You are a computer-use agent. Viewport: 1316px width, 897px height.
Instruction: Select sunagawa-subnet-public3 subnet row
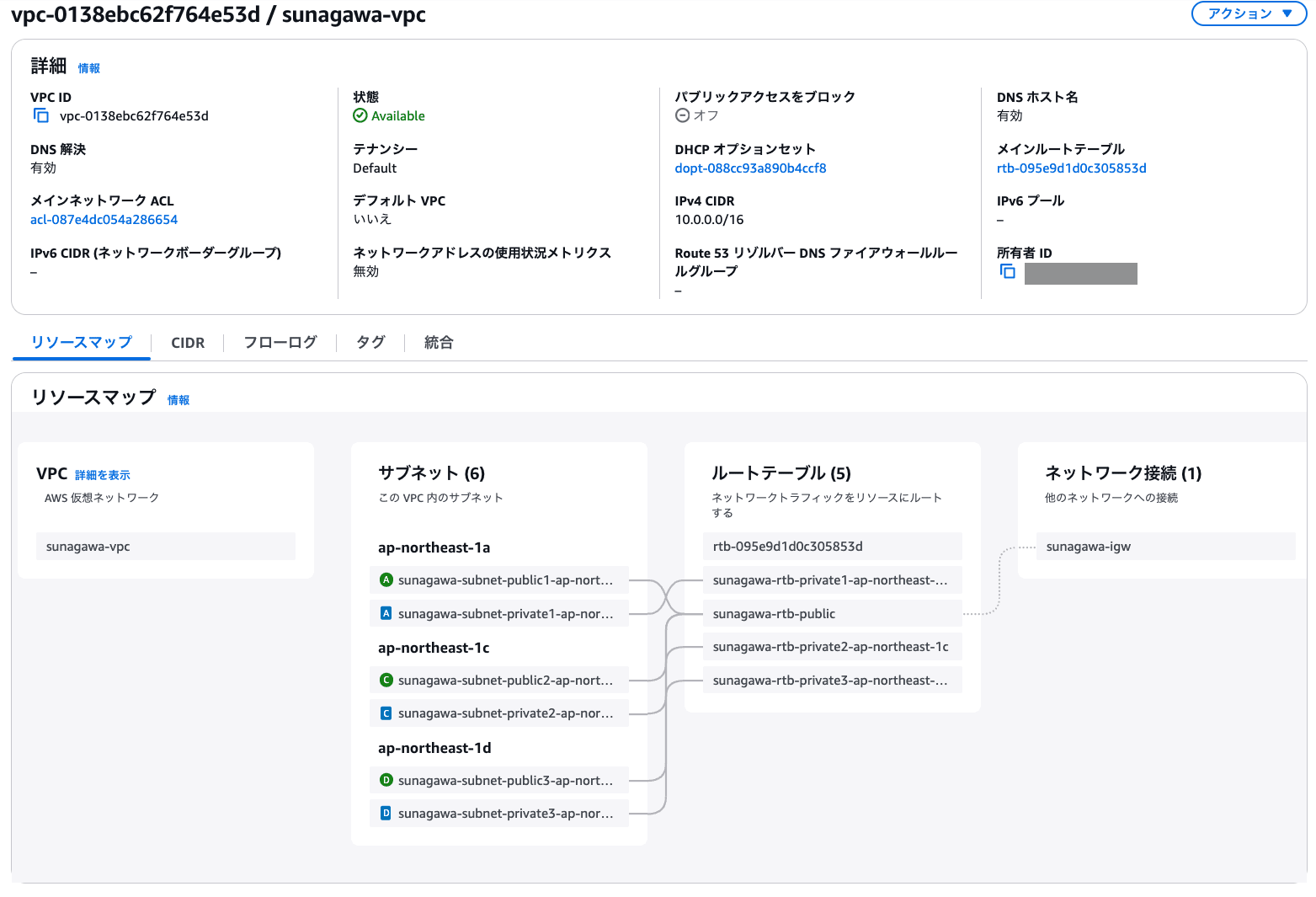click(499, 780)
